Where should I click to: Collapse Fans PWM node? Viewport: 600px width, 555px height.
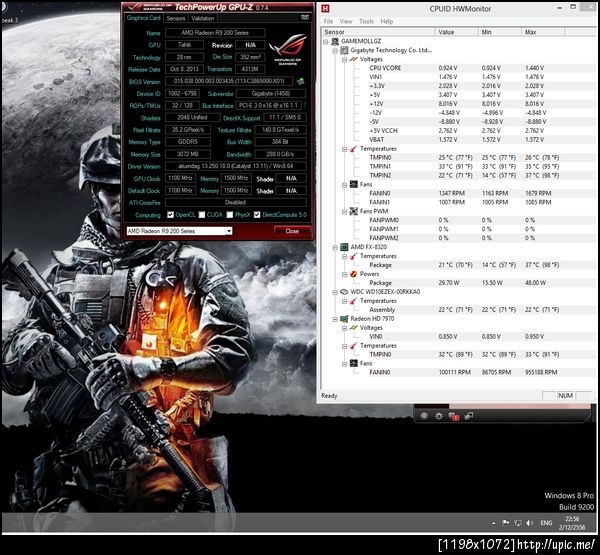(344, 212)
